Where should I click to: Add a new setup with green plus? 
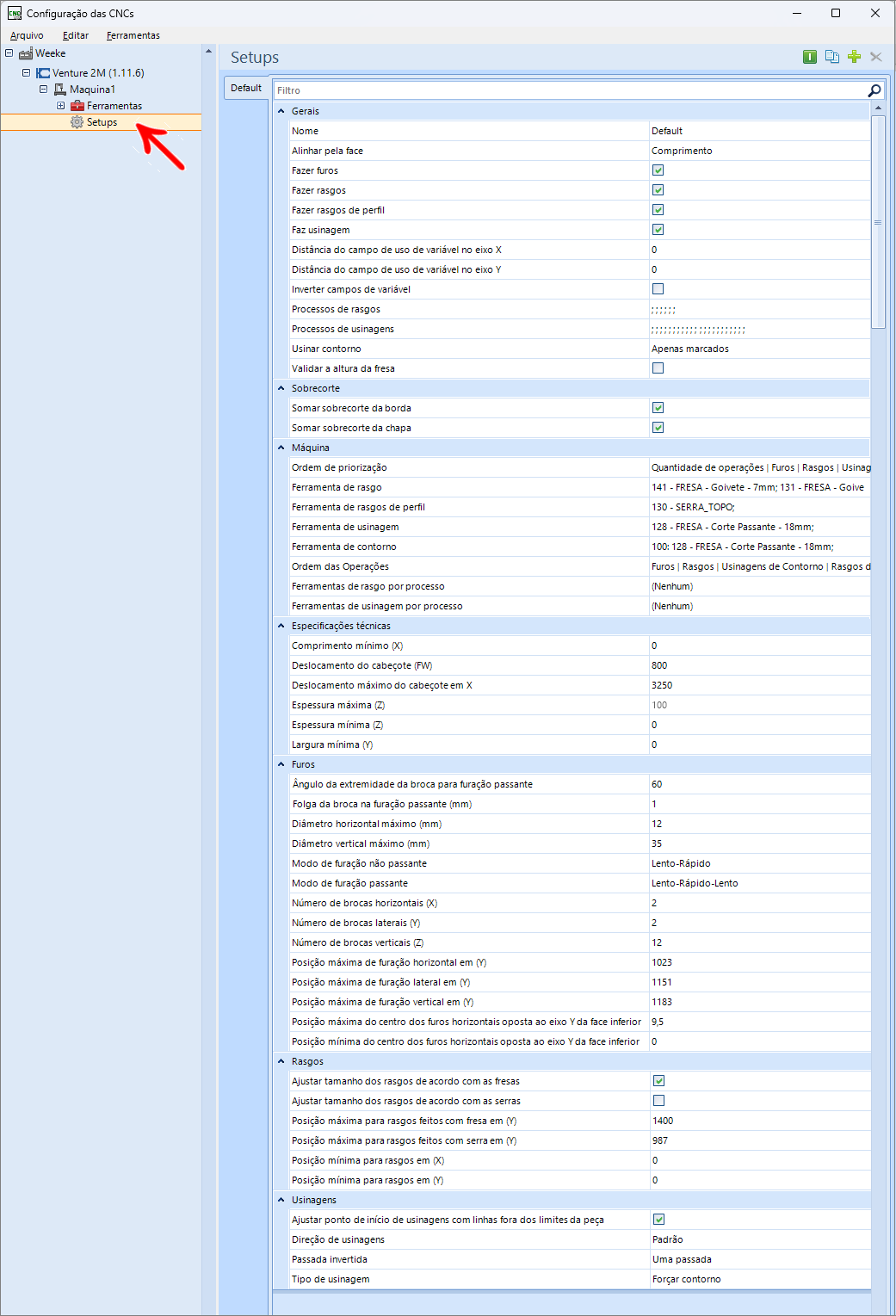click(x=854, y=57)
